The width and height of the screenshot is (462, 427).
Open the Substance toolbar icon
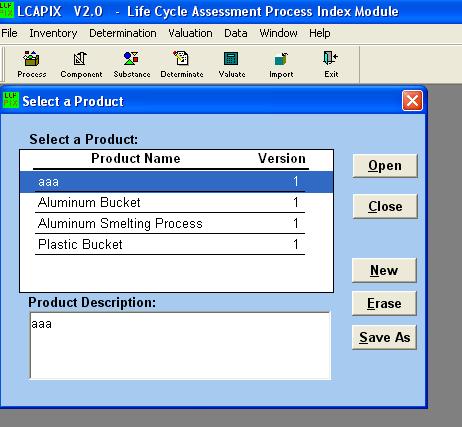point(131,58)
